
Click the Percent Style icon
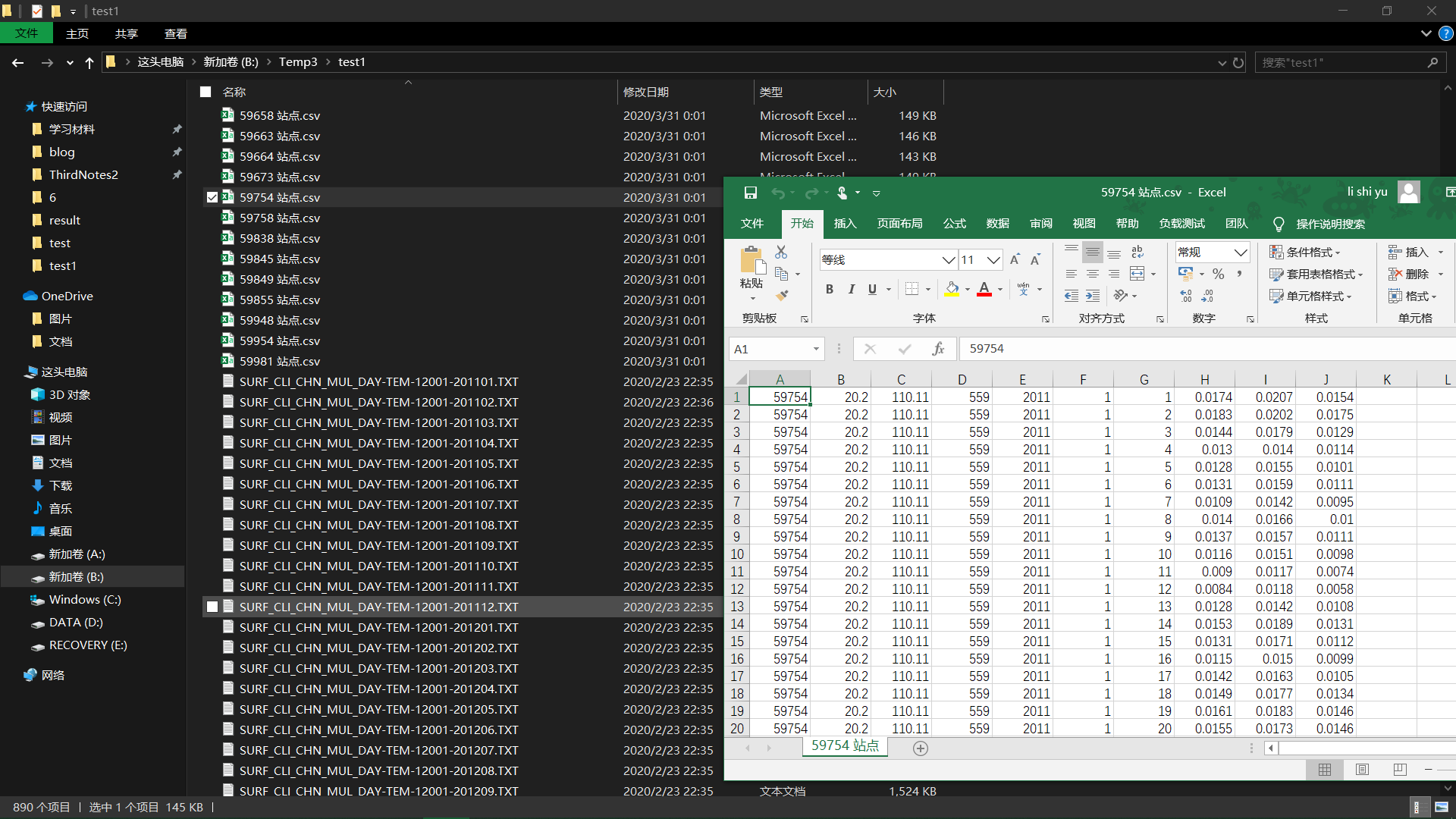point(1218,274)
